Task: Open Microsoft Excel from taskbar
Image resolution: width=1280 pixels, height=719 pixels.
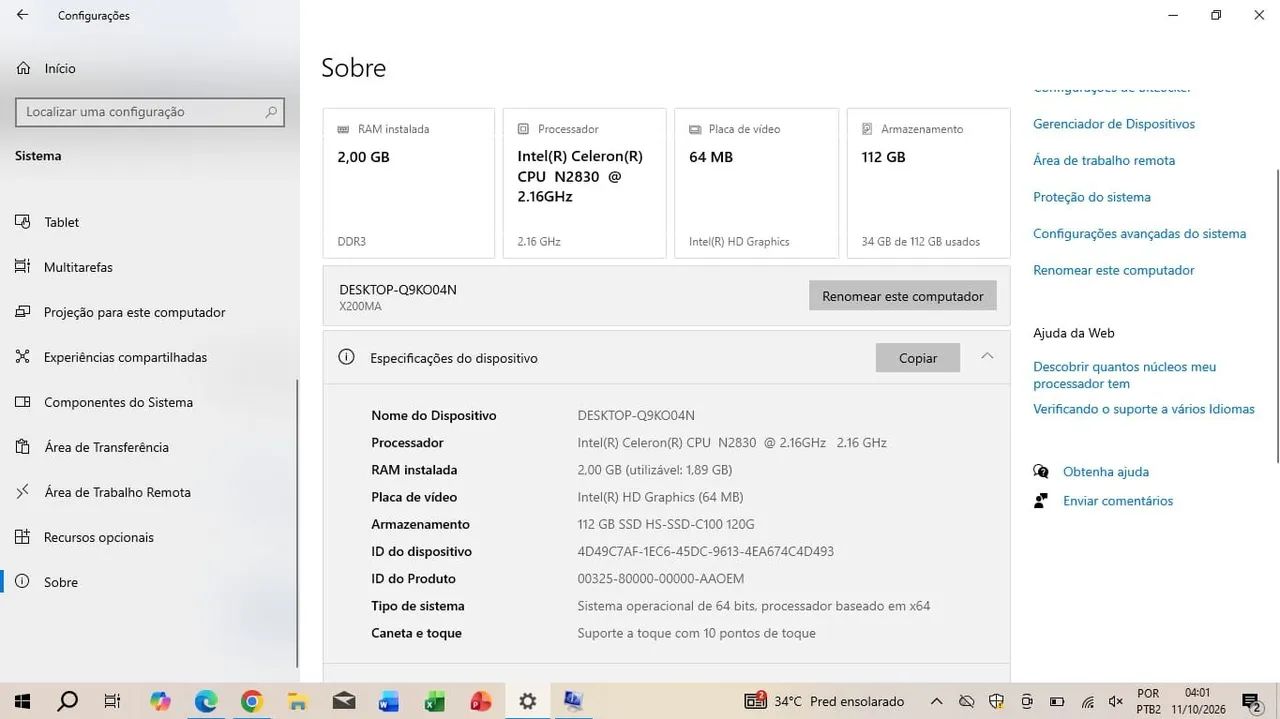Action: coord(435,701)
